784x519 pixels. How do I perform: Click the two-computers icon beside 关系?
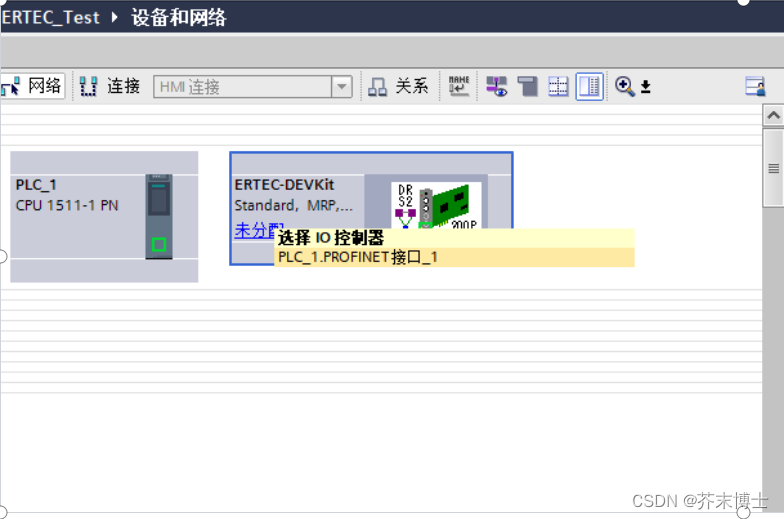tap(377, 86)
